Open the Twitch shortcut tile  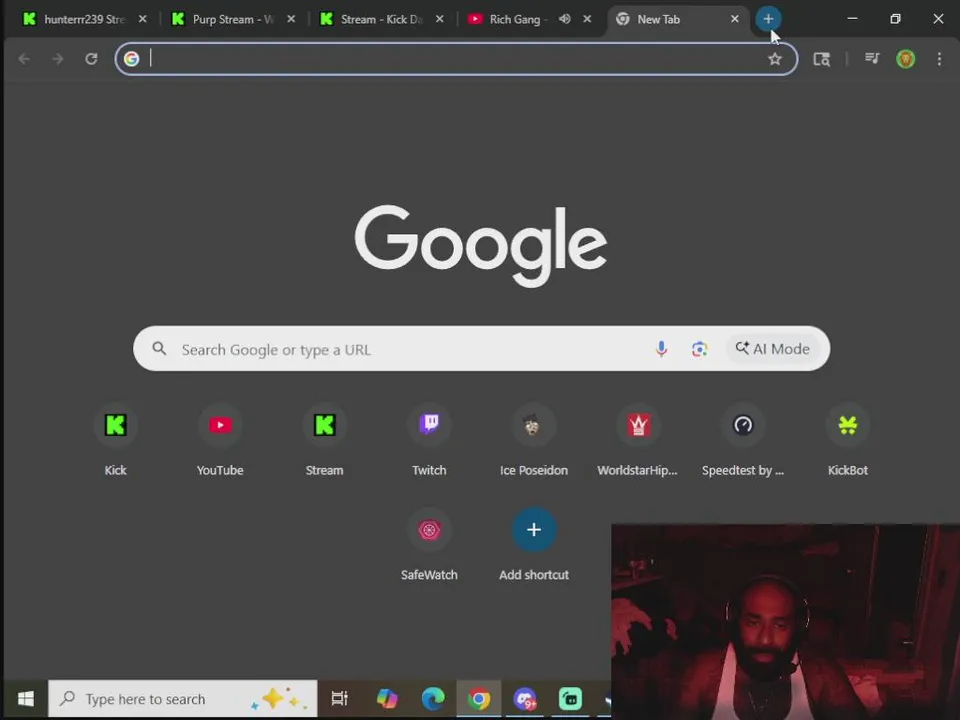pos(429,441)
